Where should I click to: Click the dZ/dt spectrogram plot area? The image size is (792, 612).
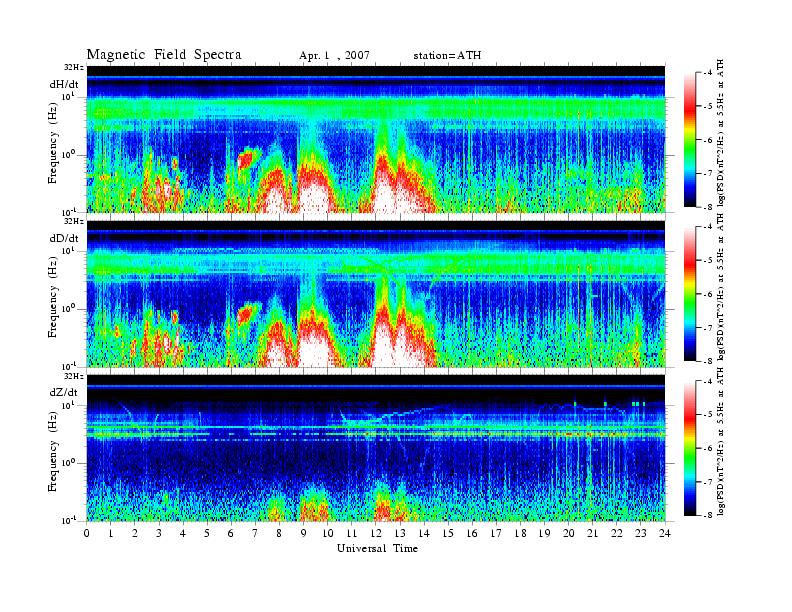pos(376,448)
